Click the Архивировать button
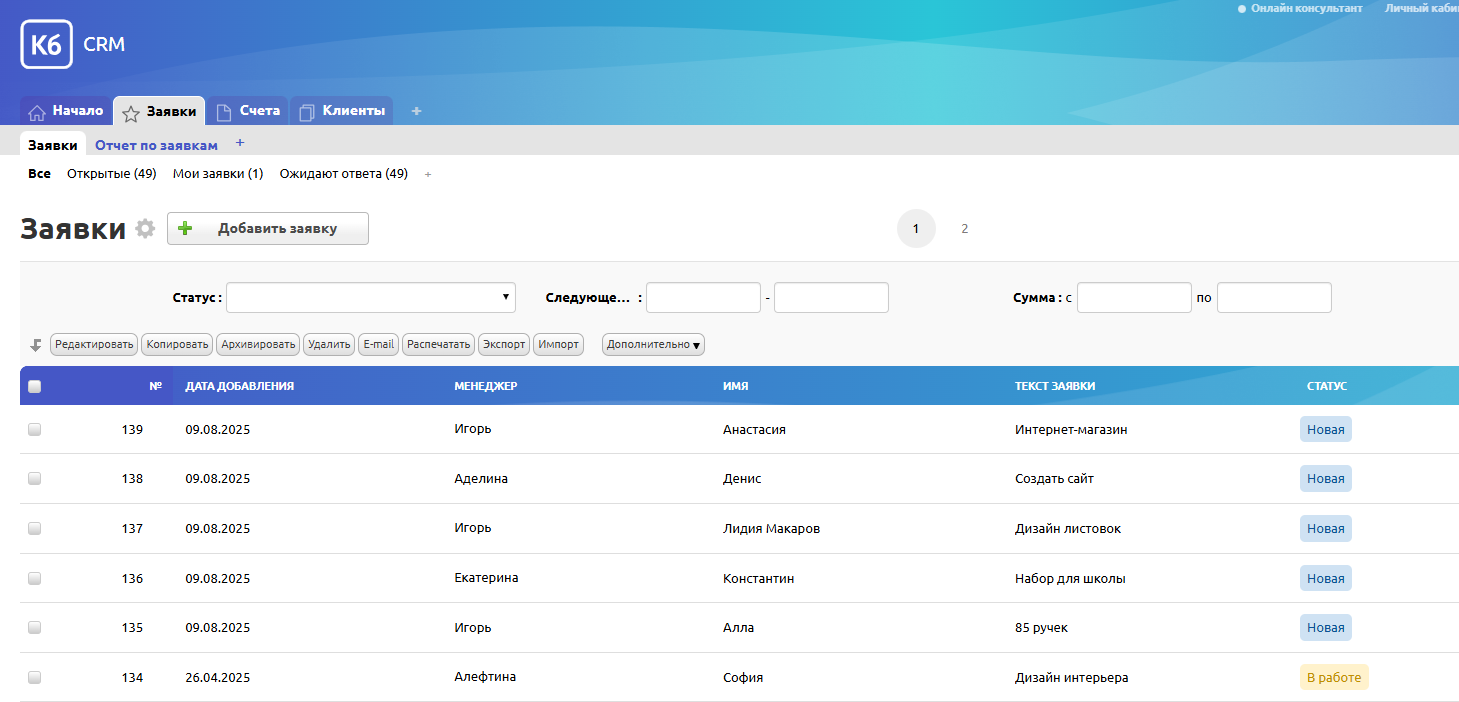The height and width of the screenshot is (702, 1459). click(x=259, y=345)
